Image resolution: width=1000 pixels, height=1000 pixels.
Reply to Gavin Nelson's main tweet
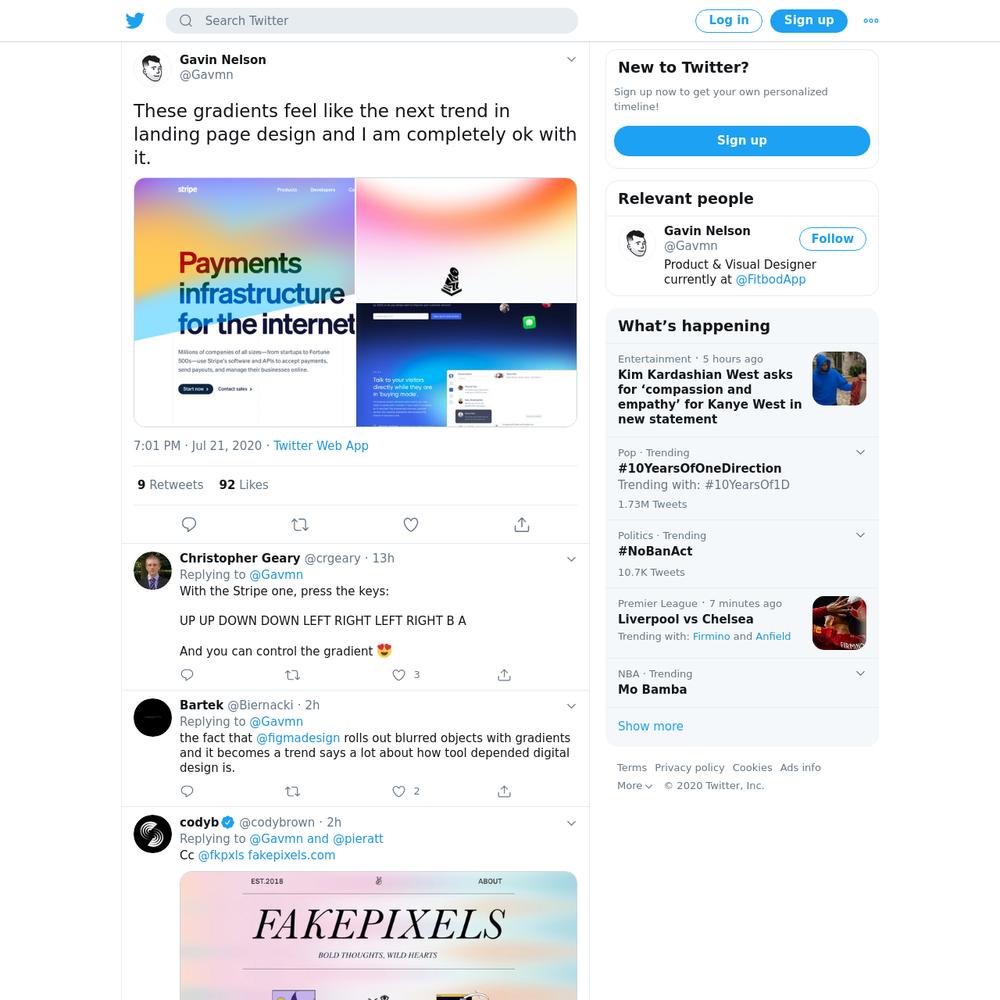click(189, 524)
